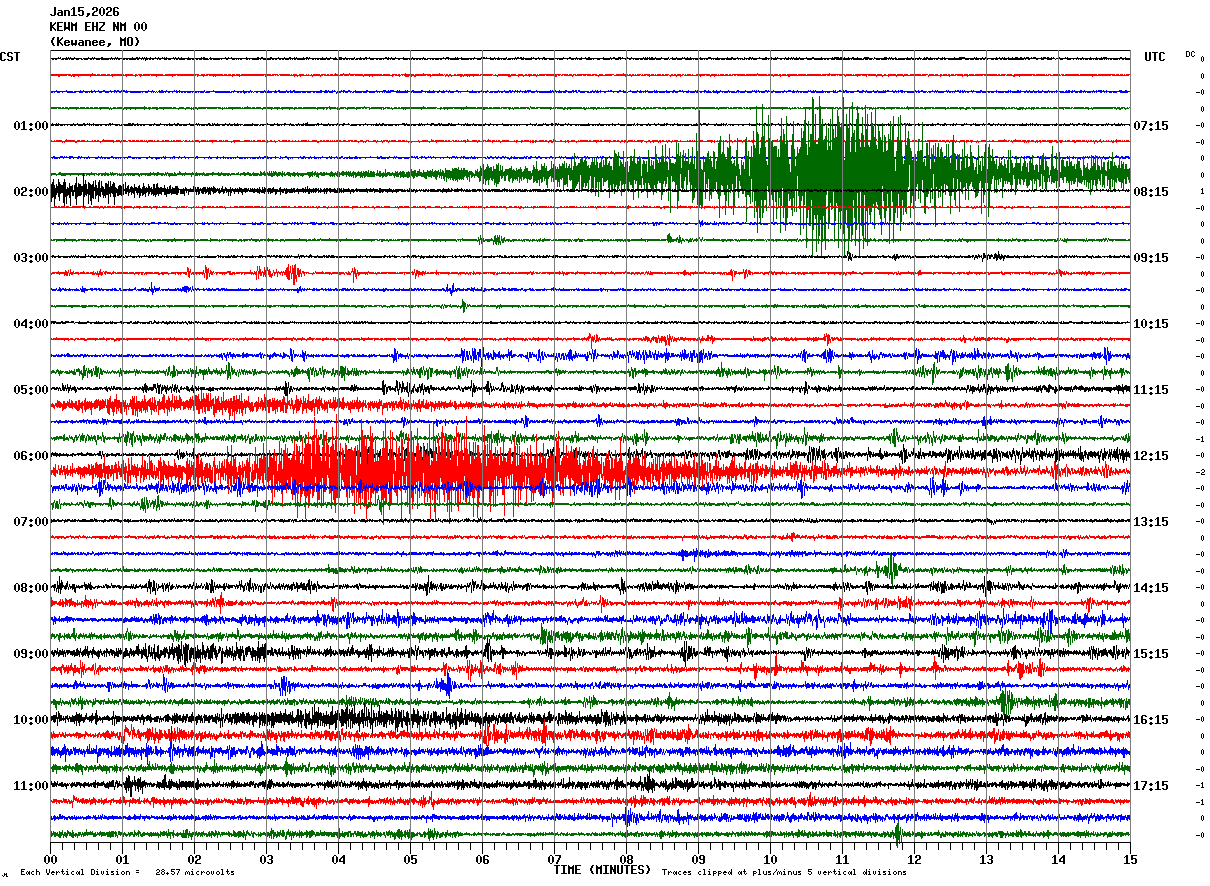1210x886 pixels.
Task: Click the UTC timezone label
Action: coord(1155,57)
